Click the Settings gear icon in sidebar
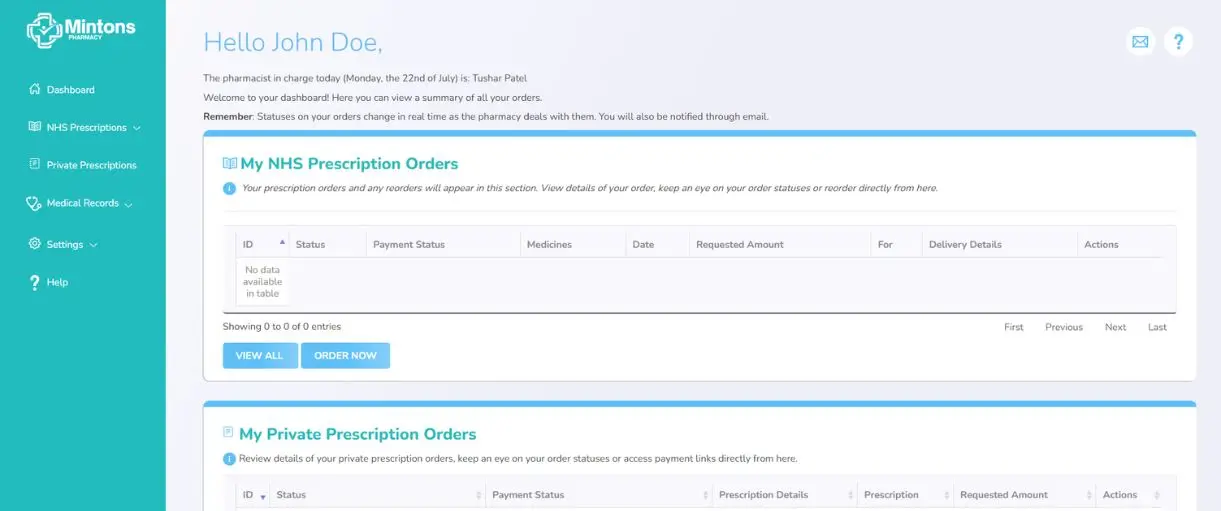Viewport: 1221px width, 511px height. click(35, 244)
